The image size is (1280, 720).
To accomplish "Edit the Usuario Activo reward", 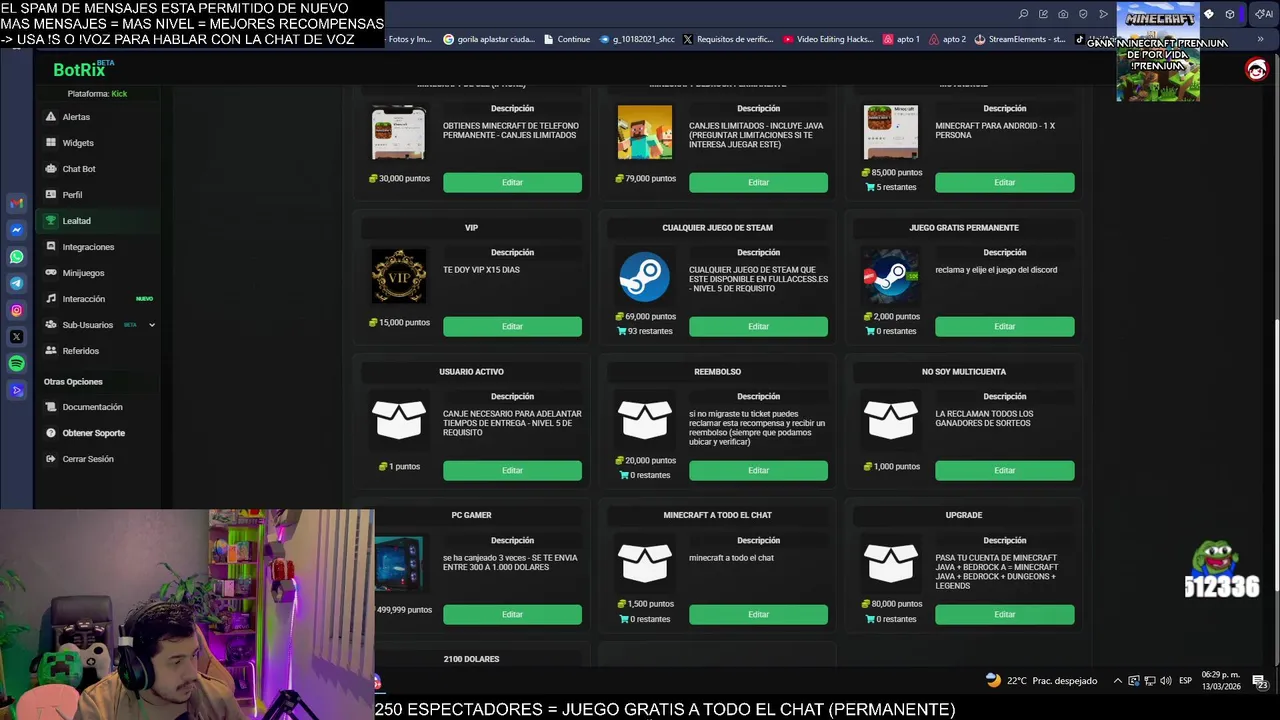I will pos(512,470).
